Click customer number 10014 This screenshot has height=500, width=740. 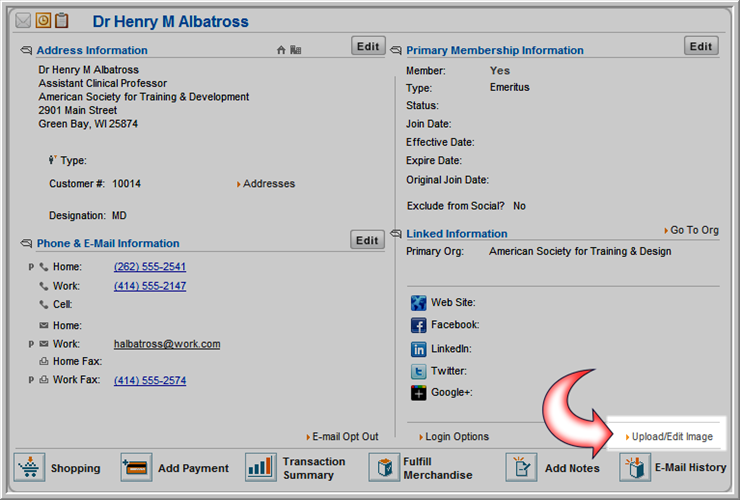[126, 184]
